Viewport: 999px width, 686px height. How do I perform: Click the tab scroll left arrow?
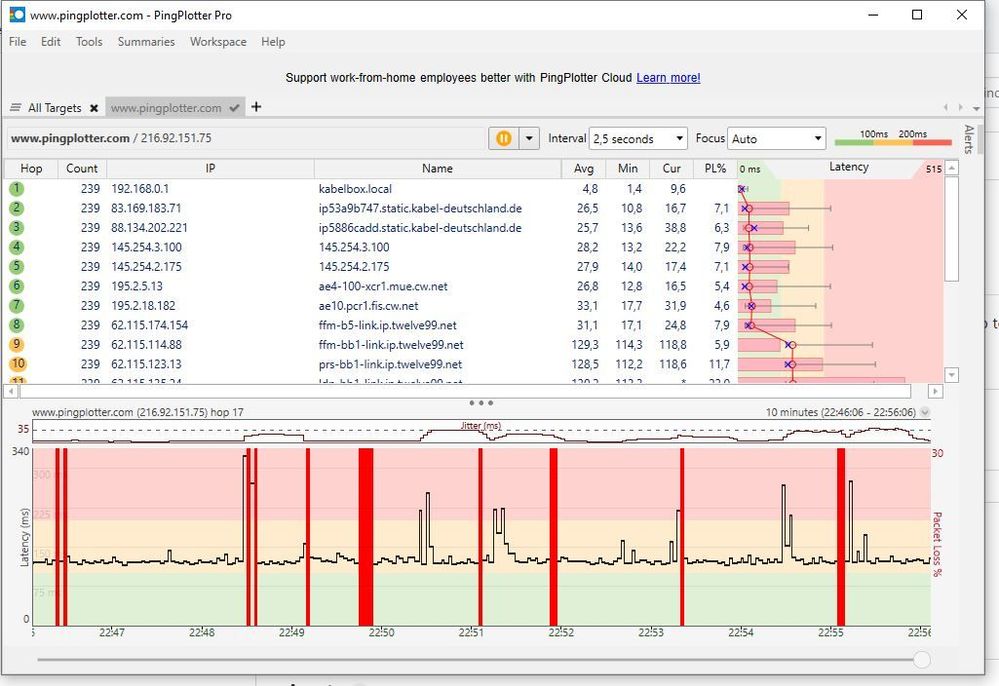pyautogui.click(x=945, y=108)
